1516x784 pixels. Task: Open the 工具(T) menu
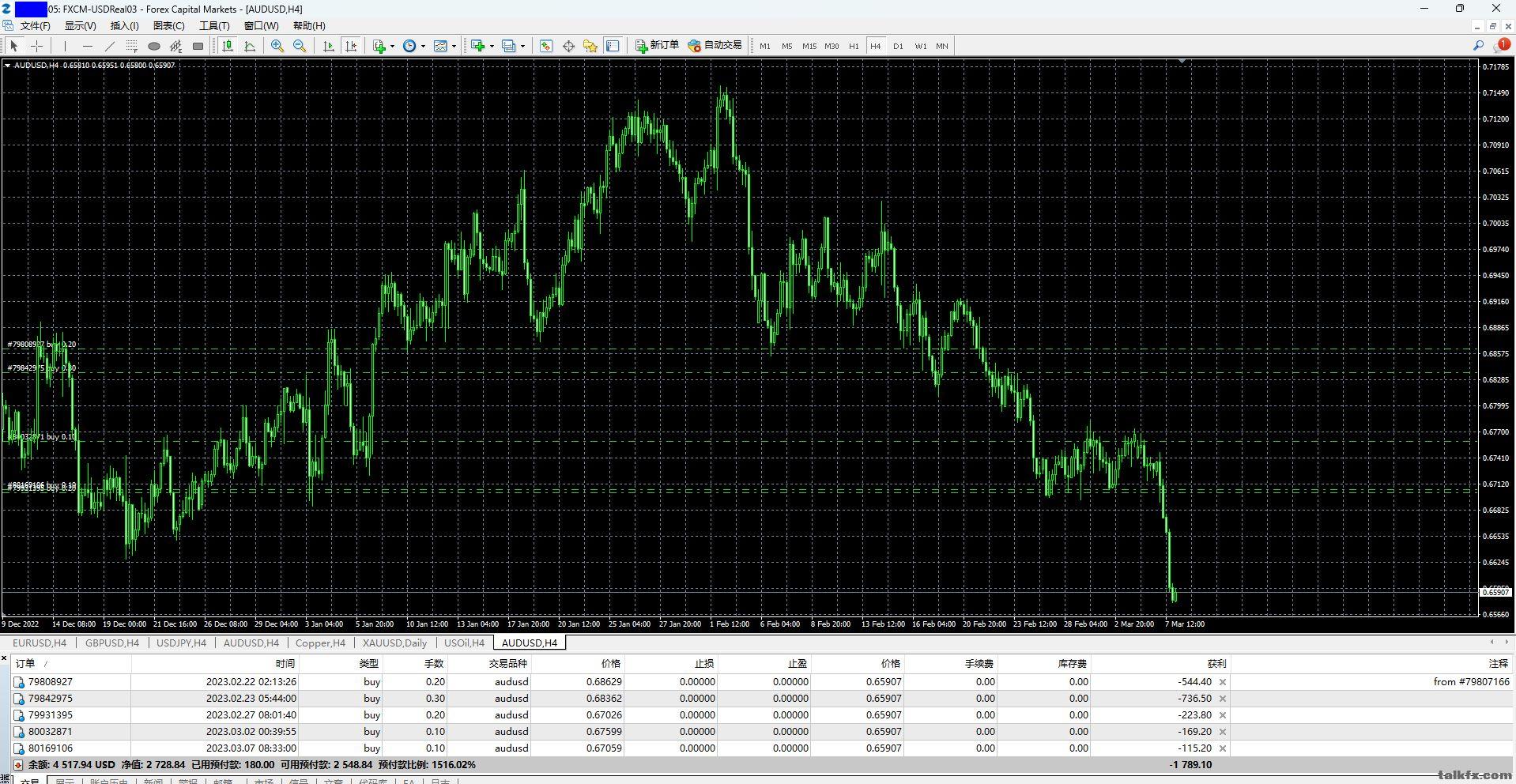coord(214,25)
